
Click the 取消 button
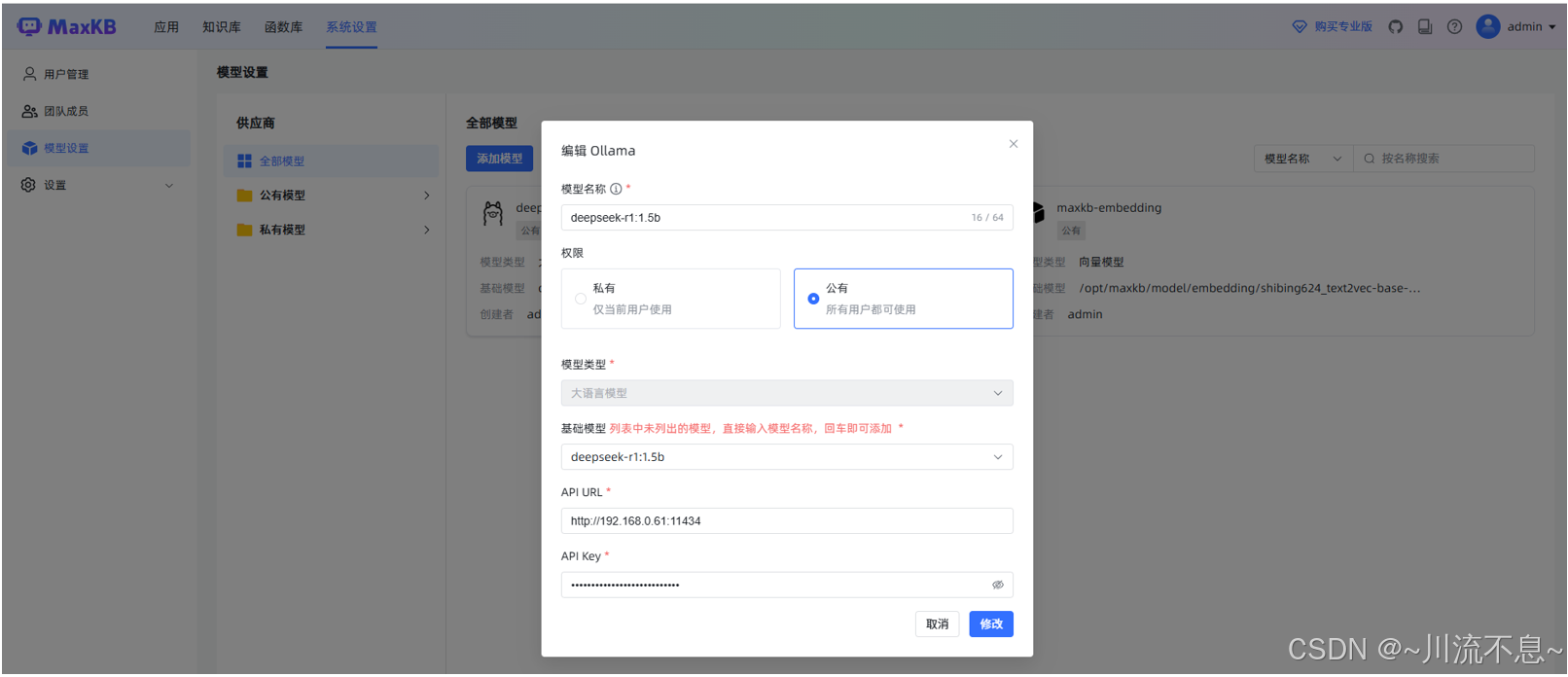[938, 624]
